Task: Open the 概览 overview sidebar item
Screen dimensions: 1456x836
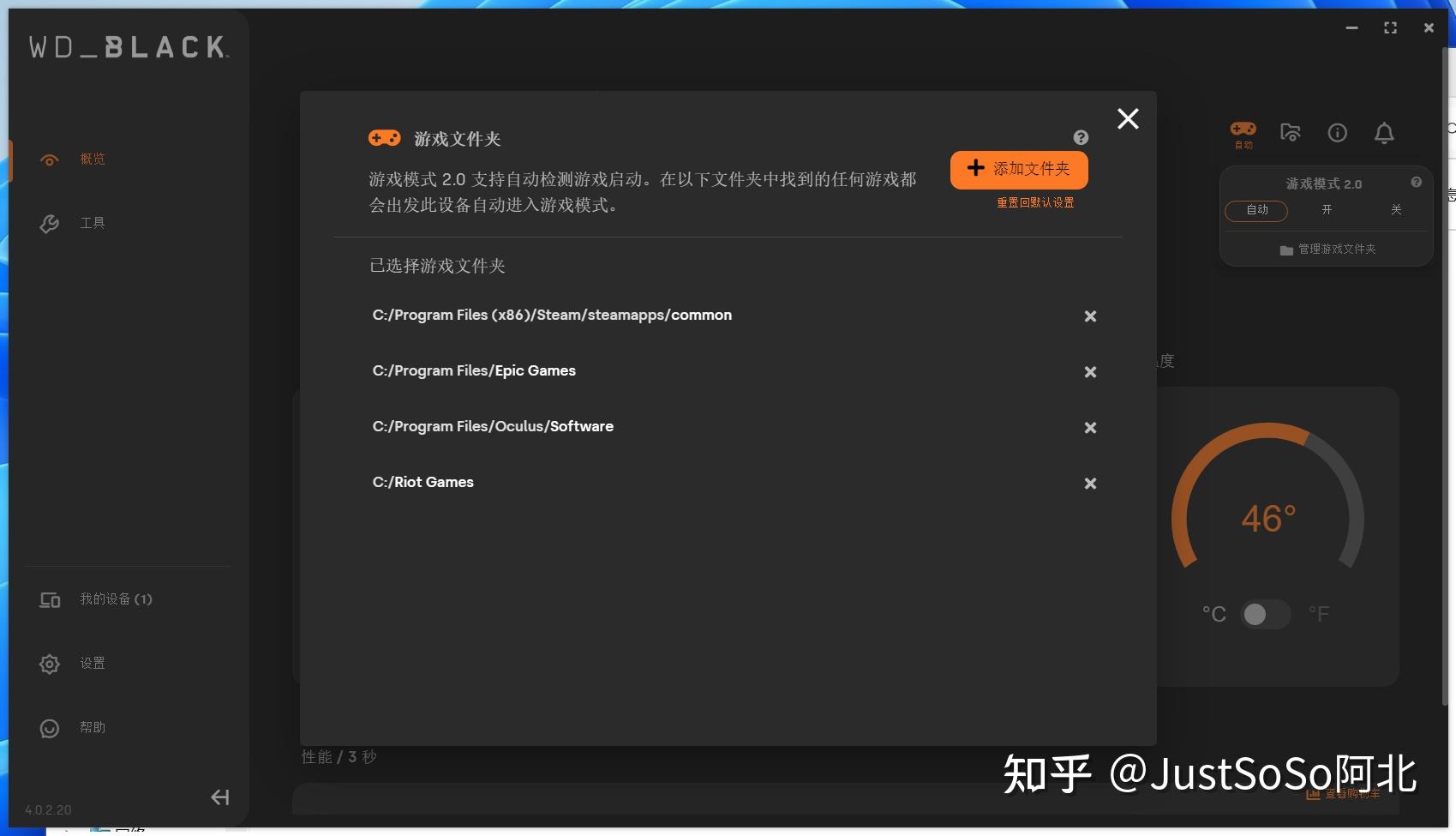Action: [x=93, y=159]
